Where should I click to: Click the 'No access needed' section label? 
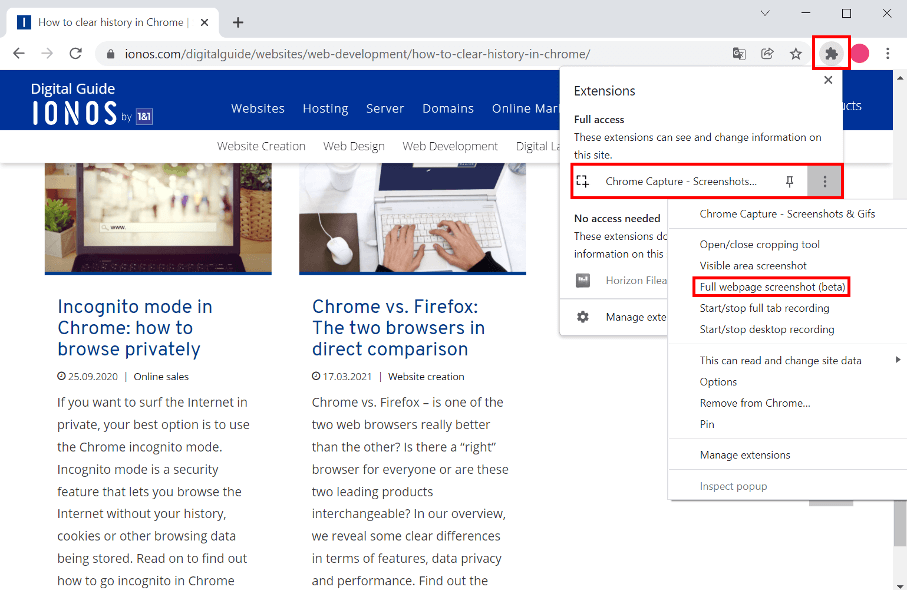pos(617,219)
